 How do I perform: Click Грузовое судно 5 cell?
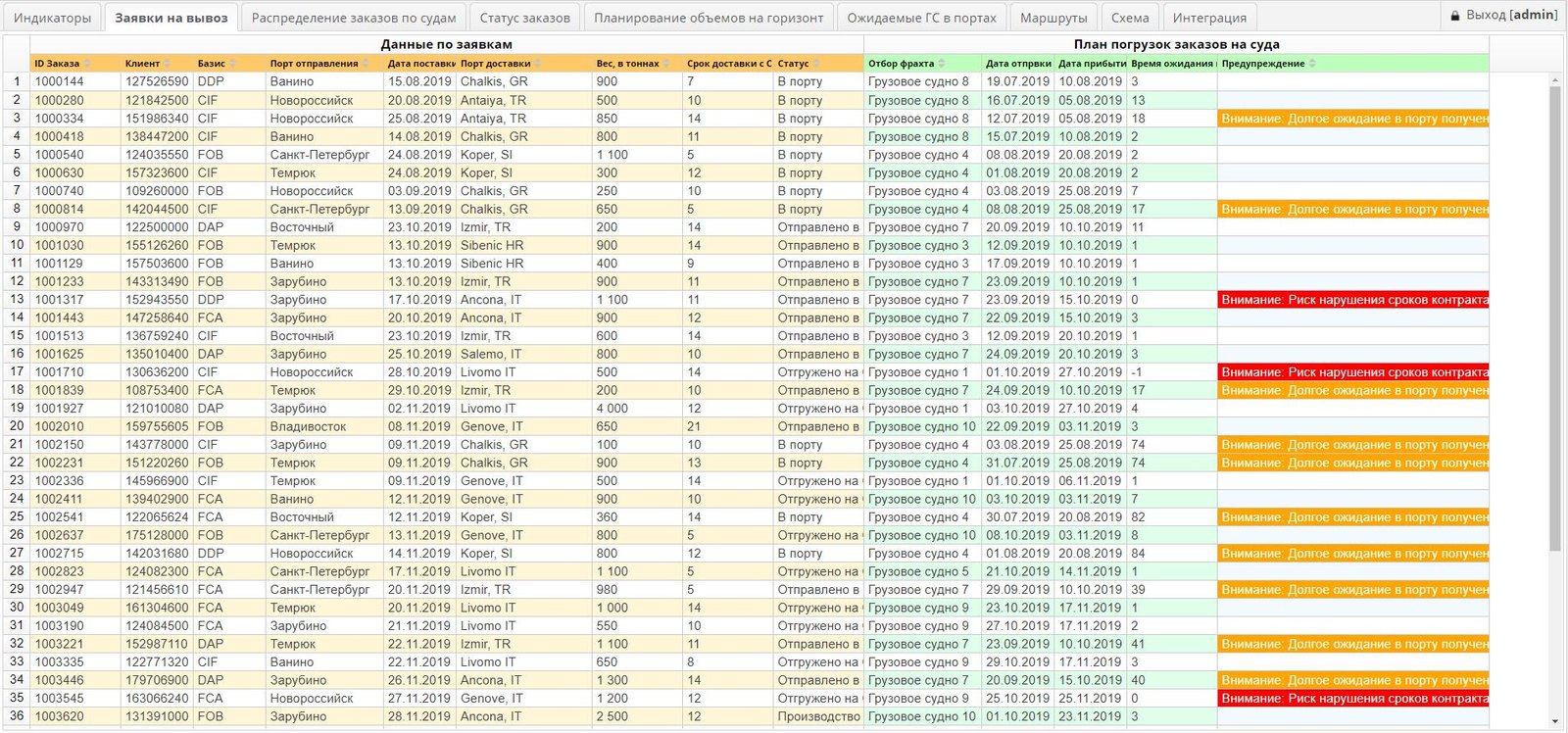click(923, 571)
